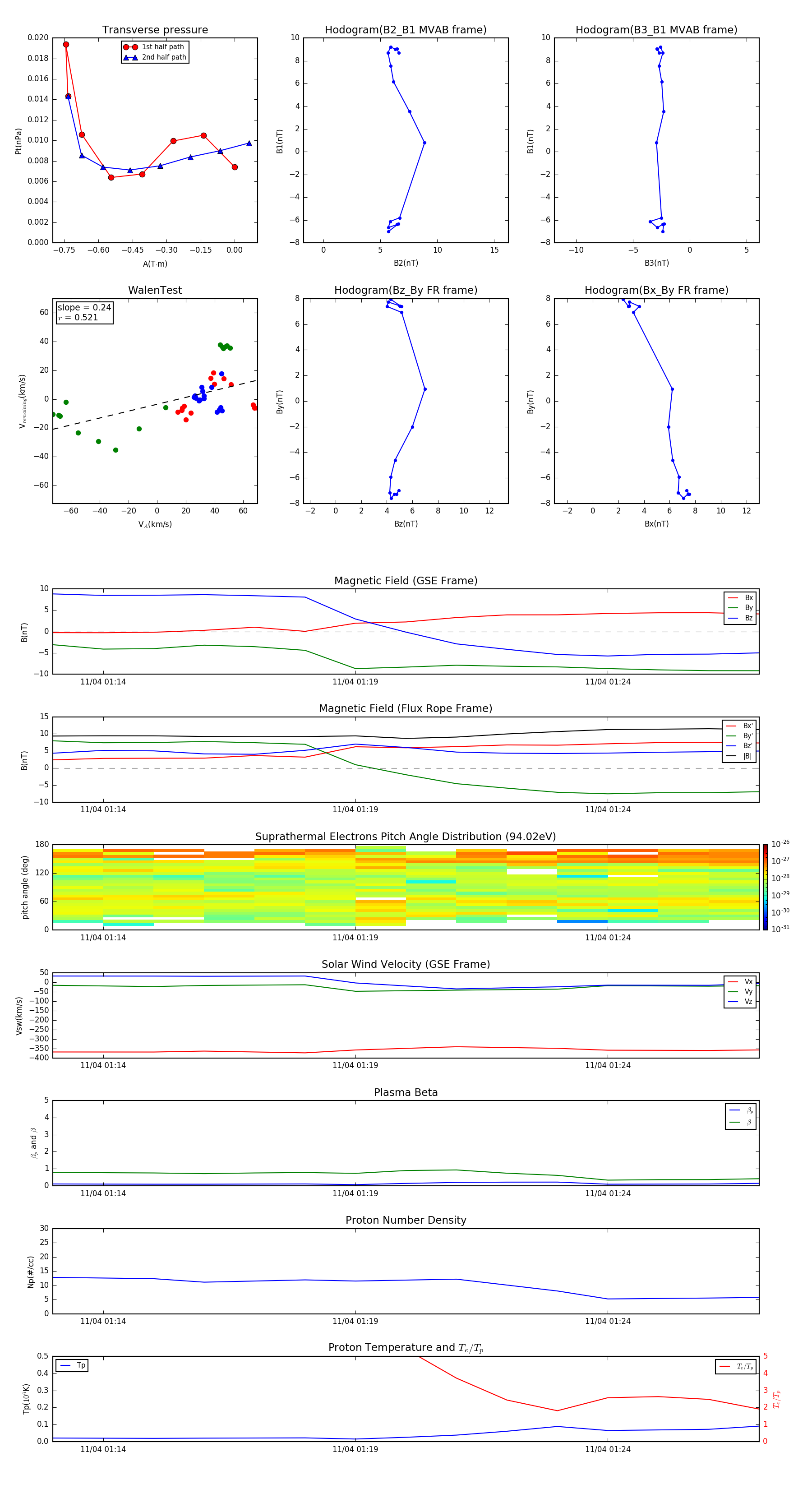812x1489 pixels.
Task: Click the highest red point in Transverse pressure
Action: (x=66, y=45)
